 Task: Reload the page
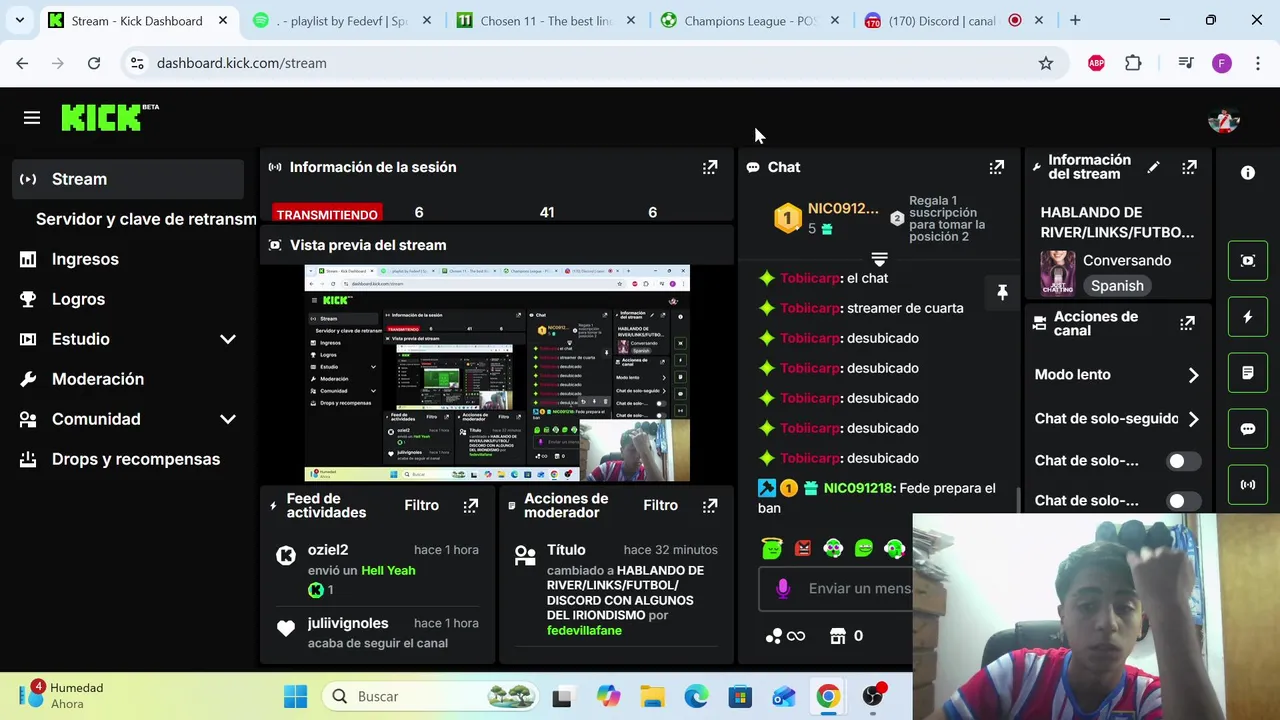(x=94, y=63)
